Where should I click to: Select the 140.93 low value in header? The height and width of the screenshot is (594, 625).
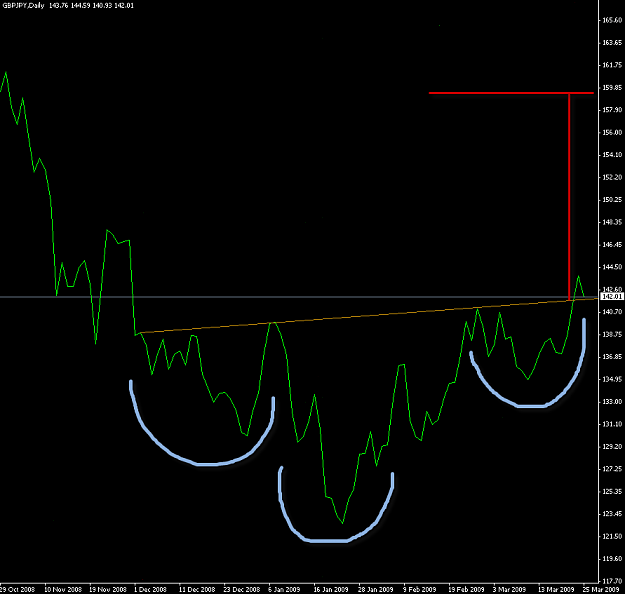click(103, 6)
